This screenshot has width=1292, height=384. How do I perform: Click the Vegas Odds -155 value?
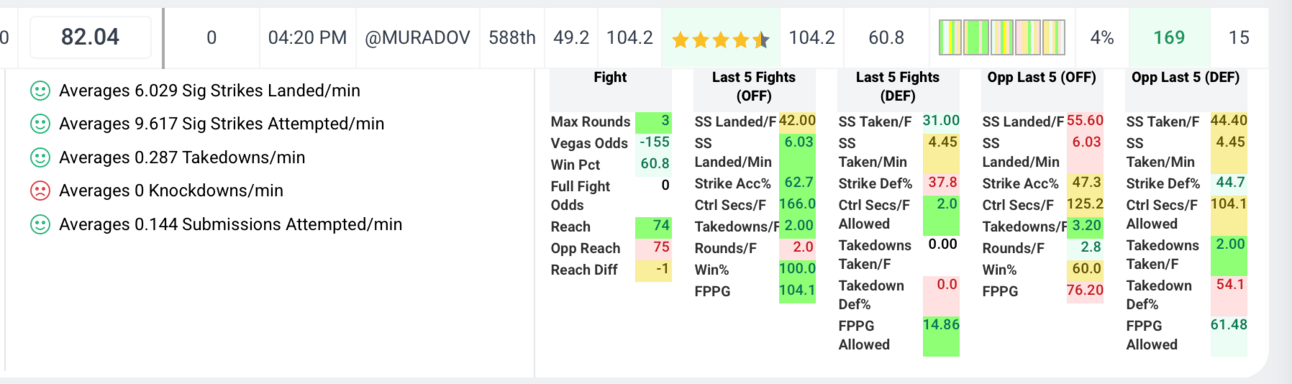pos(654,142)
